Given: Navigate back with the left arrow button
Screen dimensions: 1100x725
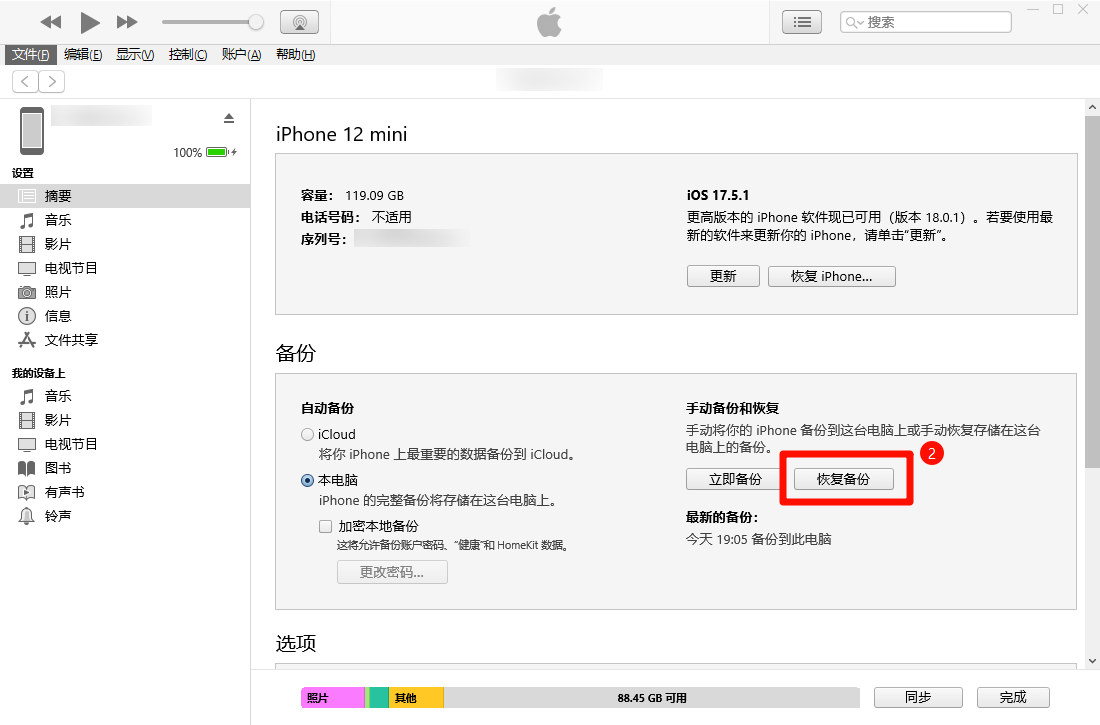Looking at the screenshot, I should [25, 82].
